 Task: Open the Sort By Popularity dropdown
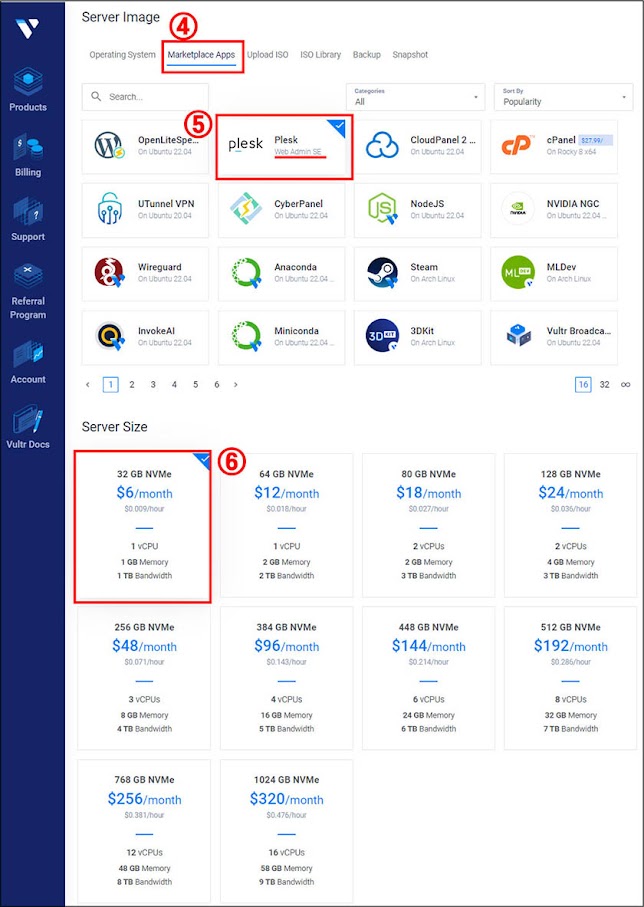pos(564,97)
